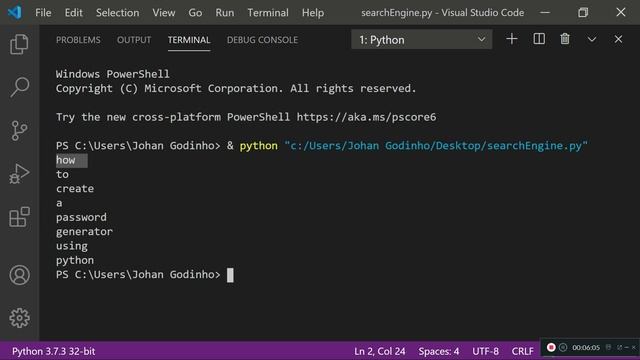The image size is (640, 360).
Task: Kill terminal with the trash icon
Action: (565, 39)
